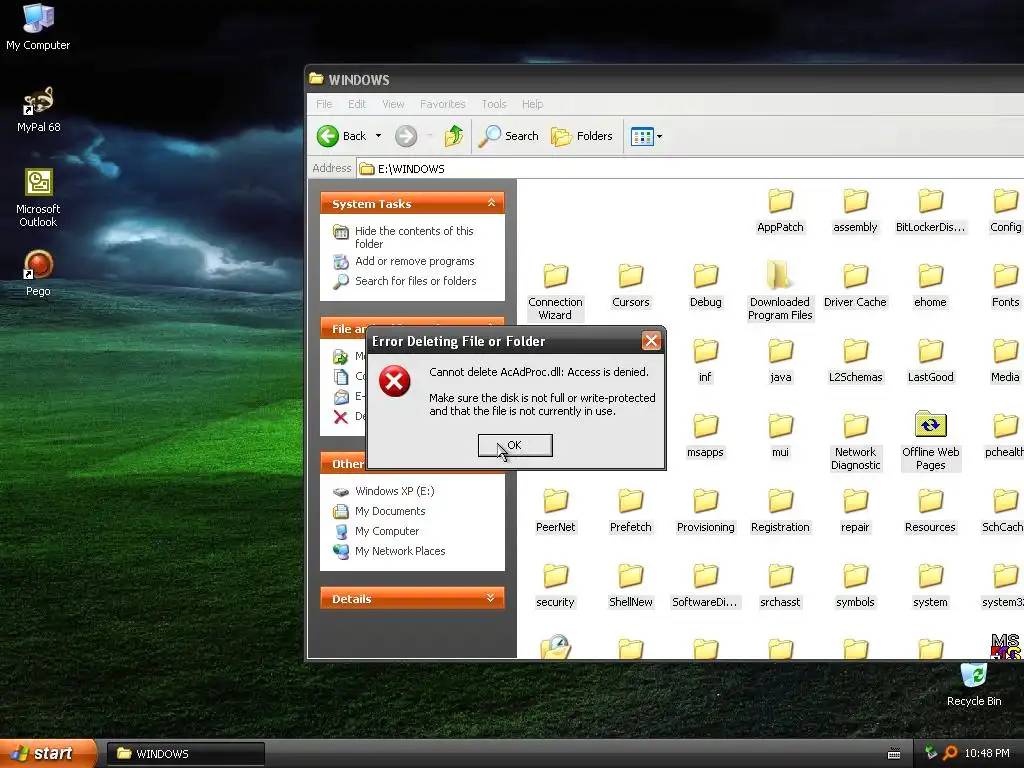The image size is (1024, 768).
Task: Open Windows XP (E:) in Other Places
Action: (x=394, y=491)
